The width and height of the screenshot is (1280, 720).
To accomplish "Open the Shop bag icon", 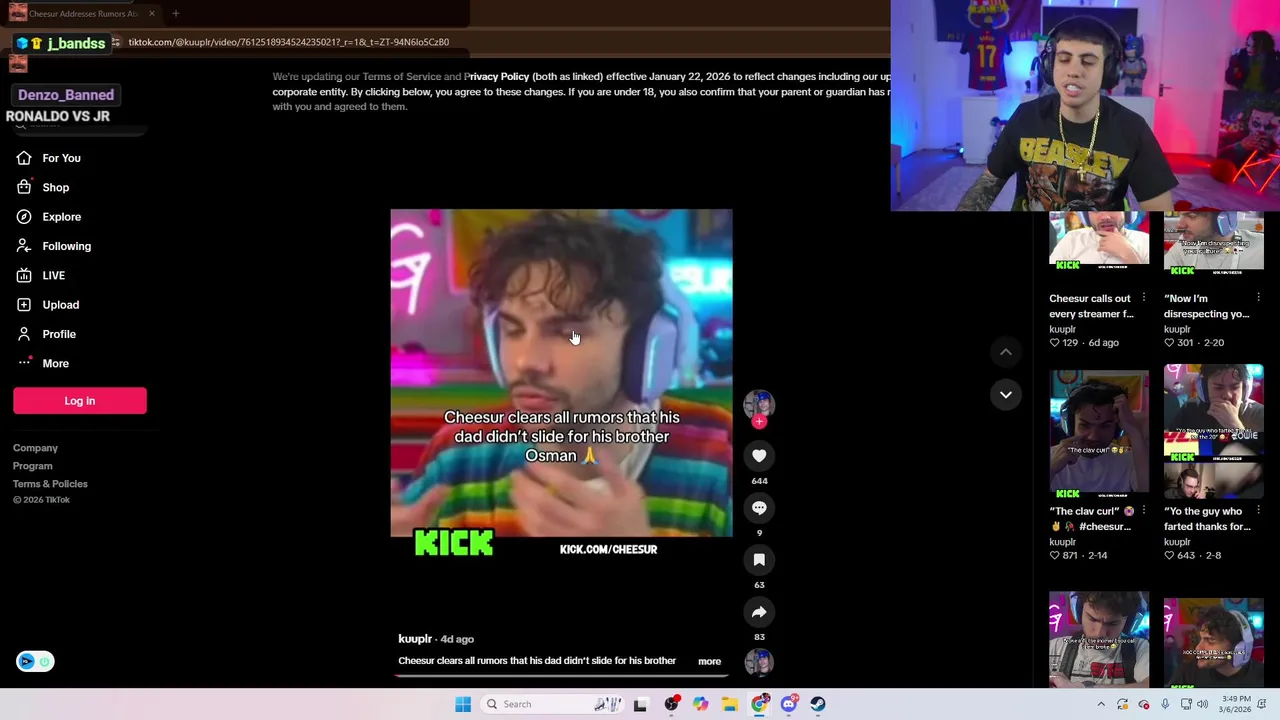I will pos(24,187).
